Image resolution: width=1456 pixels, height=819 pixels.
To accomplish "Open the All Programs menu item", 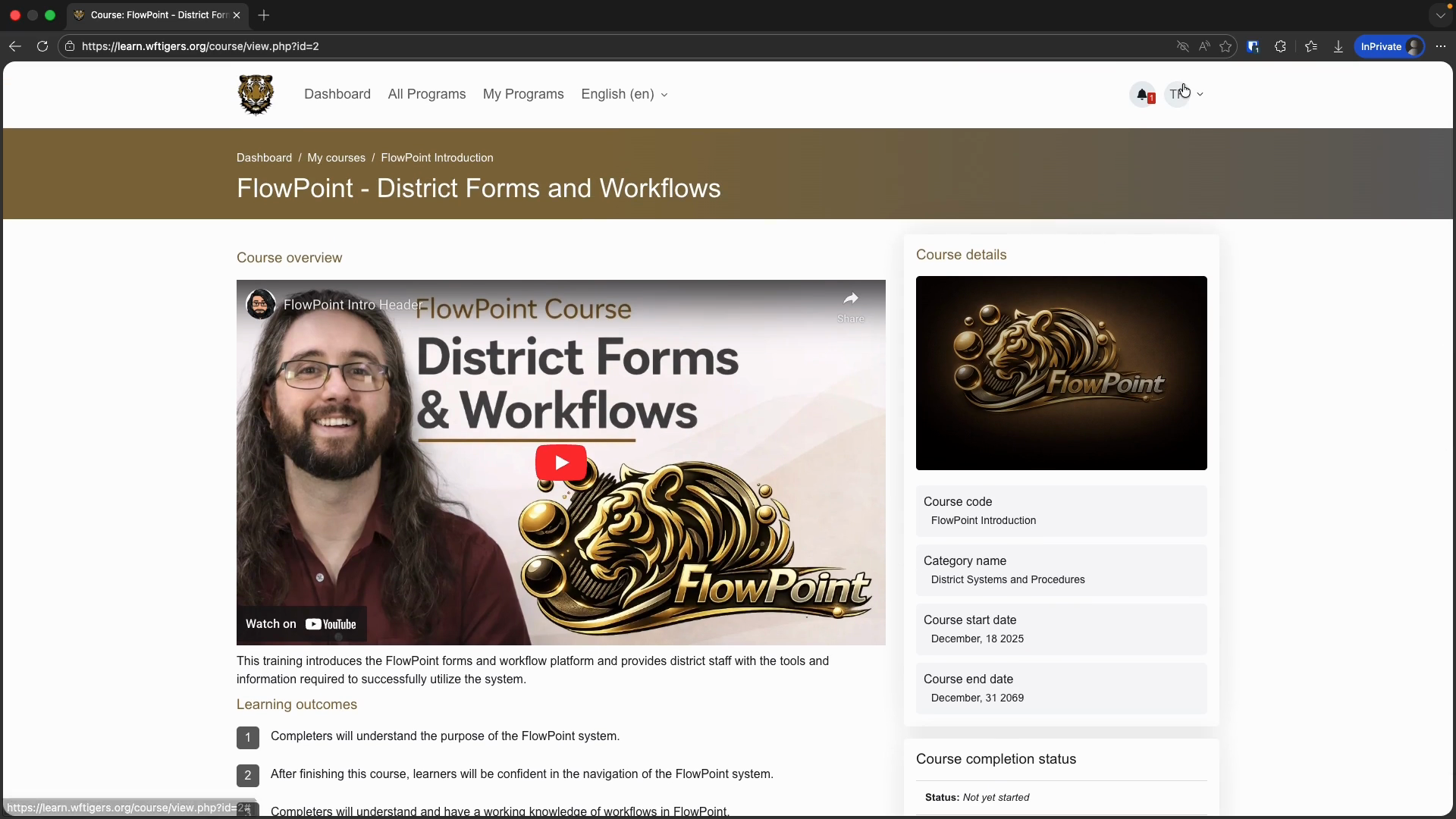I will pyautogui.click(x=426, y=95).
